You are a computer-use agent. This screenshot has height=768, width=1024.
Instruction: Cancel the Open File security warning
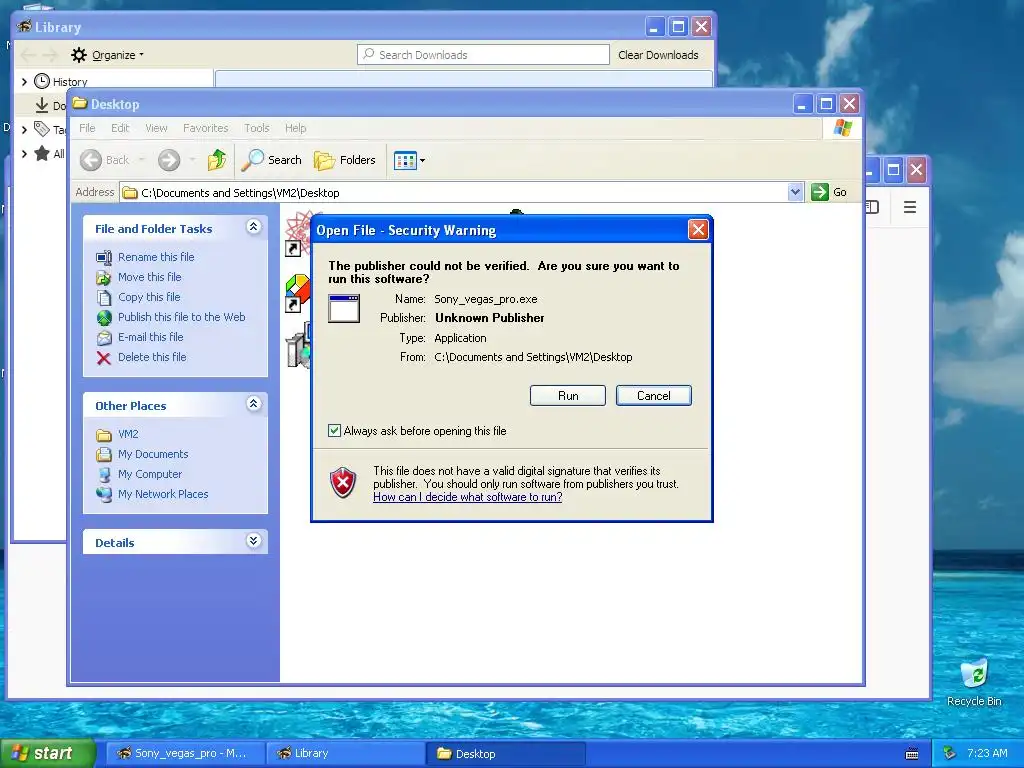click(653, 396)
